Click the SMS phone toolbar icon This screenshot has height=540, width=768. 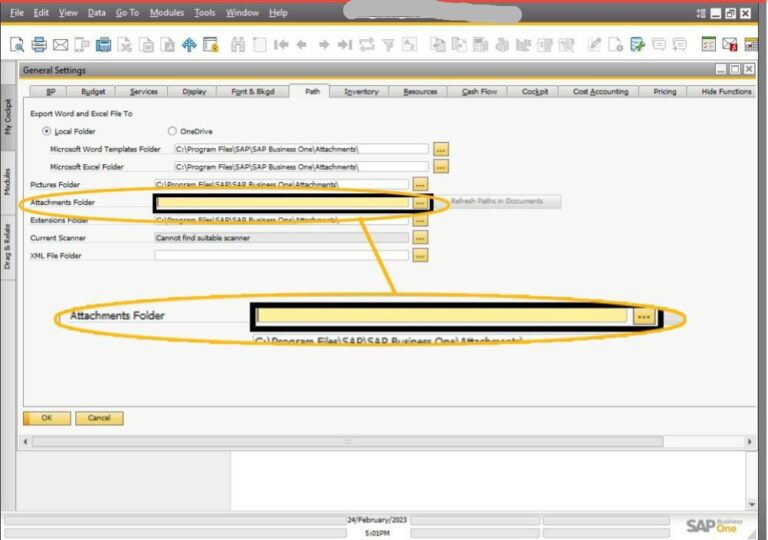tap(82, 45)
